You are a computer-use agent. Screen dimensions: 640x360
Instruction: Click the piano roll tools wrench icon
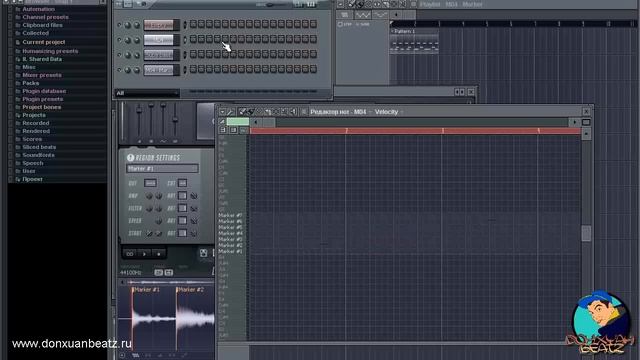click(x=230, y=111)
